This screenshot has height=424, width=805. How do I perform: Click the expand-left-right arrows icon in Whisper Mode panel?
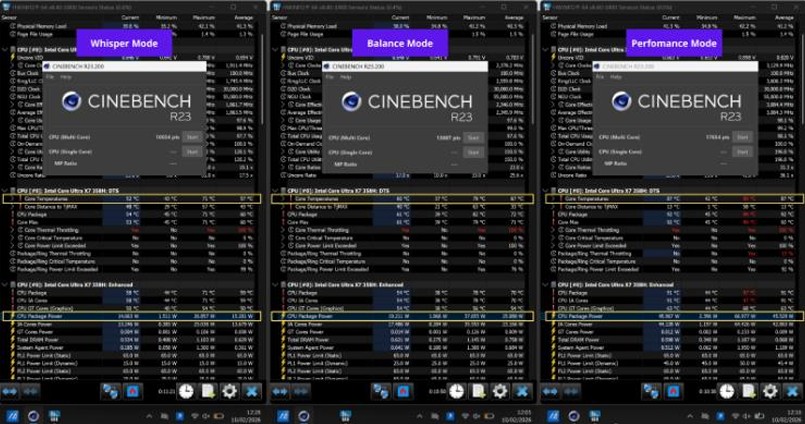[x=10, y=392]
